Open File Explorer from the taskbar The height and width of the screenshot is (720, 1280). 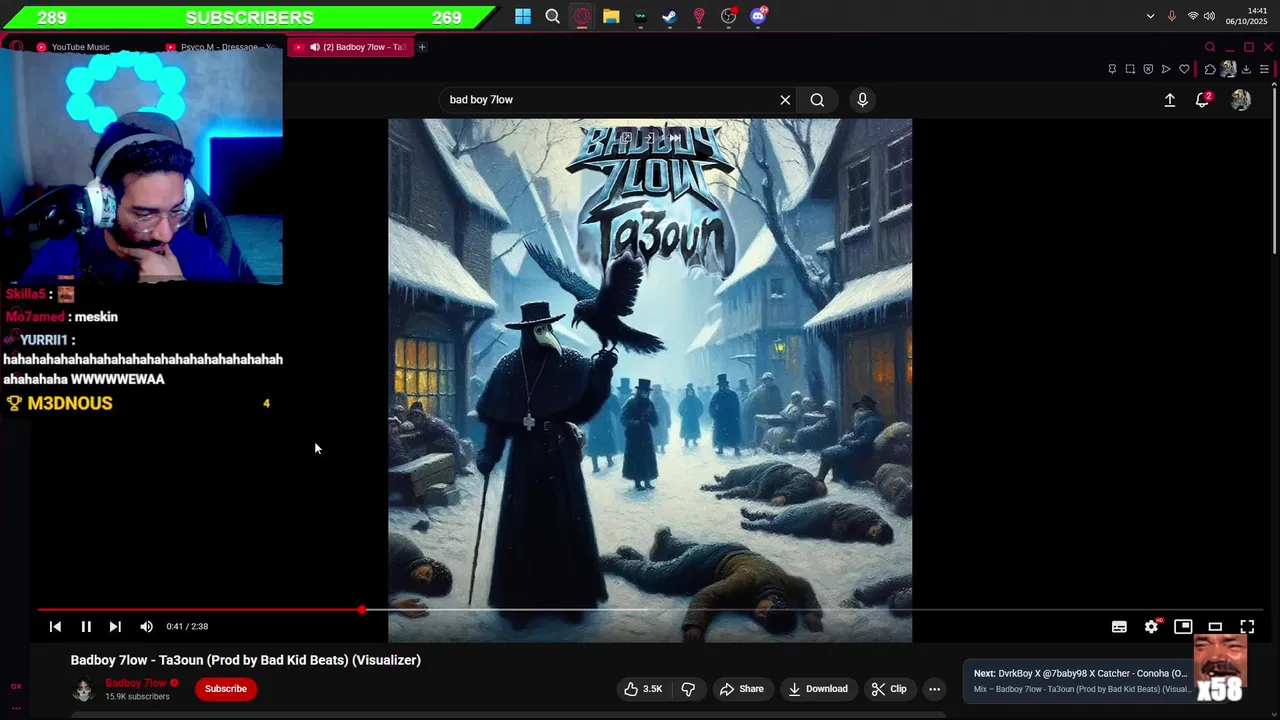coord(611,16)
